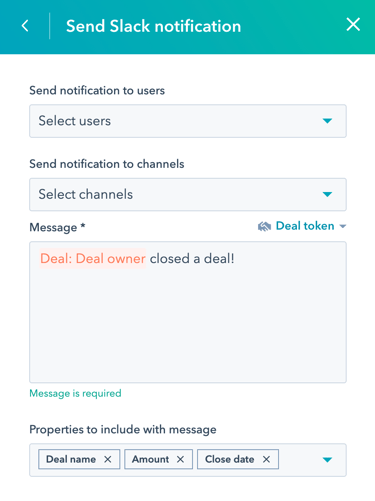Open the Select channels dropdown
This screenshot has width=375, height=501.
(188, 194)
